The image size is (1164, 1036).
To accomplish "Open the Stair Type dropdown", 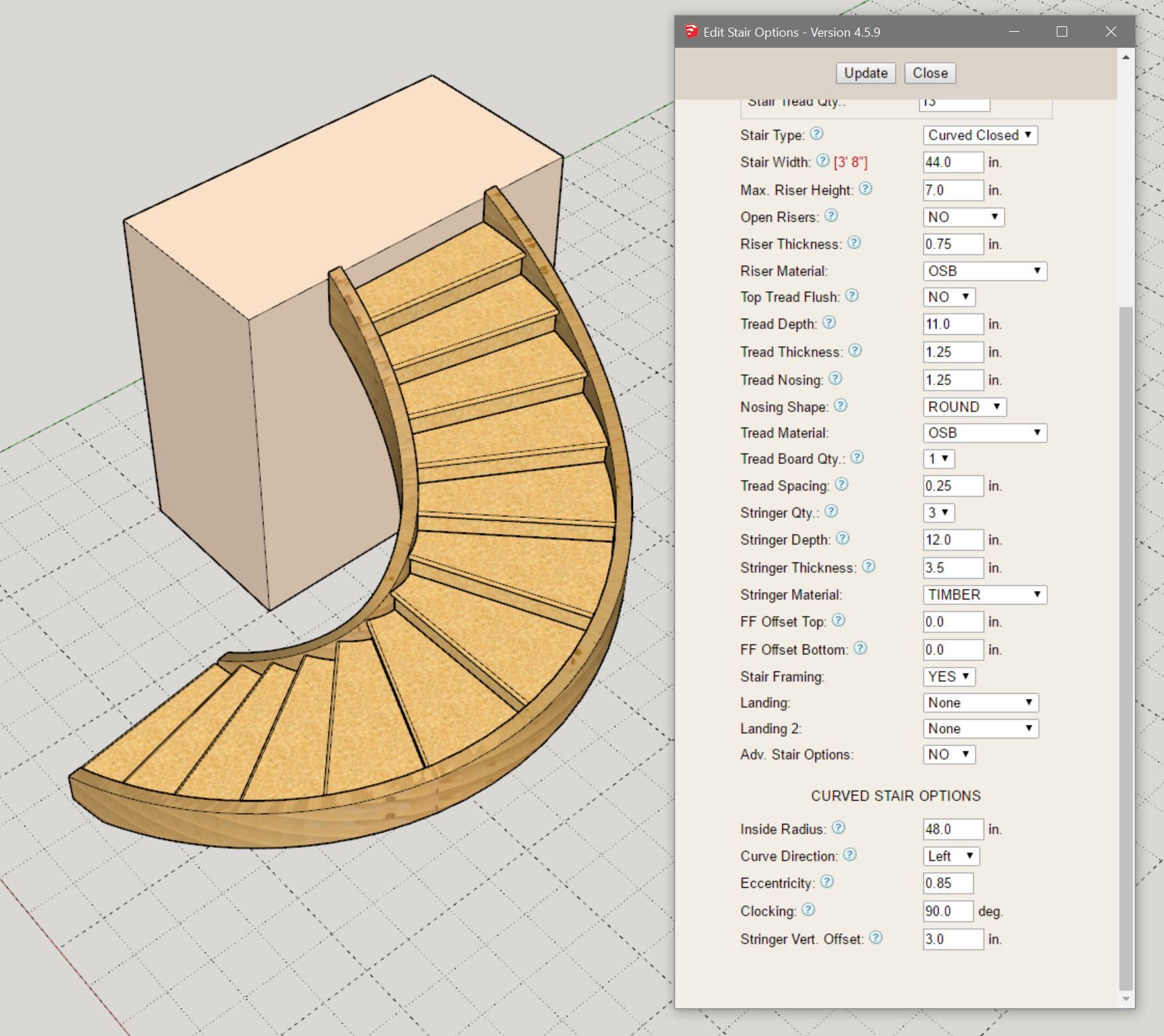I will 980,135.
